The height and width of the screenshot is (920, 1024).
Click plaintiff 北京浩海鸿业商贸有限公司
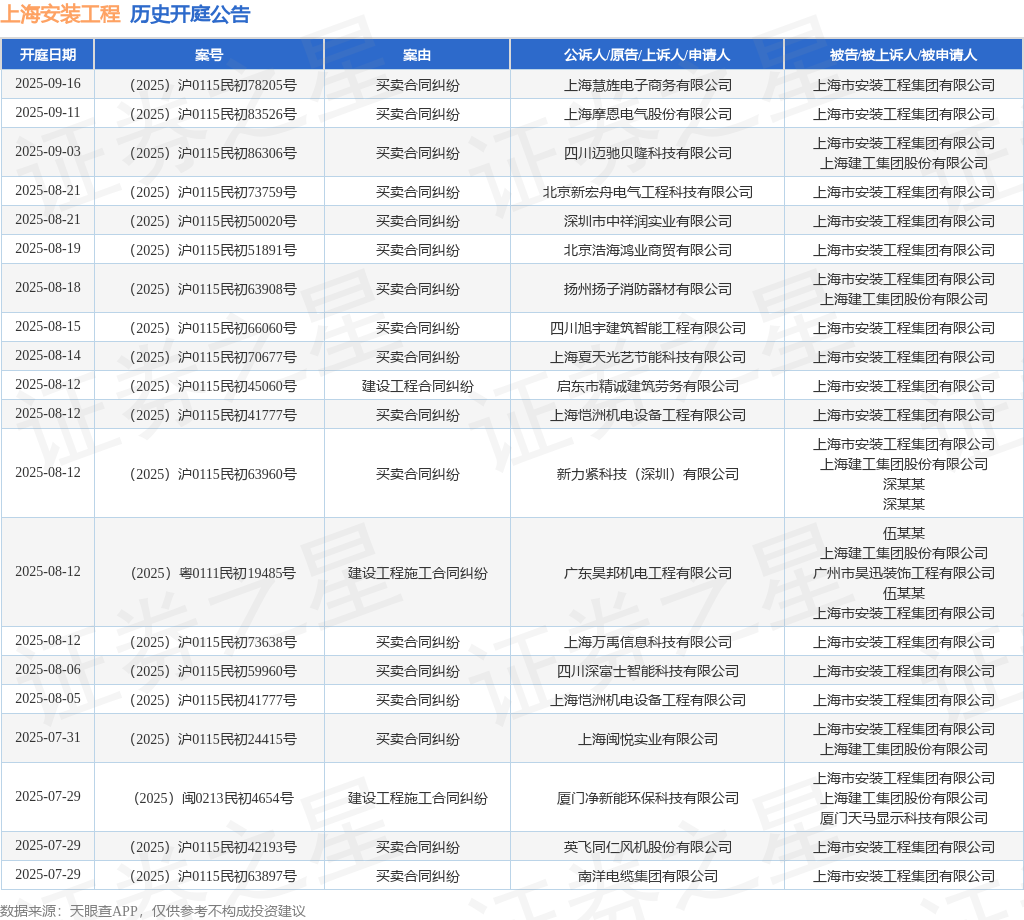point(647,250)
